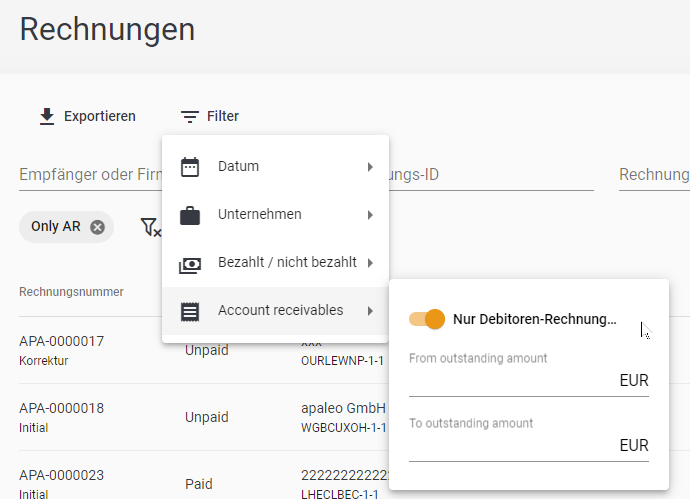
Task: Click the Rechnungsnummer column header
Action: (71, 292)
